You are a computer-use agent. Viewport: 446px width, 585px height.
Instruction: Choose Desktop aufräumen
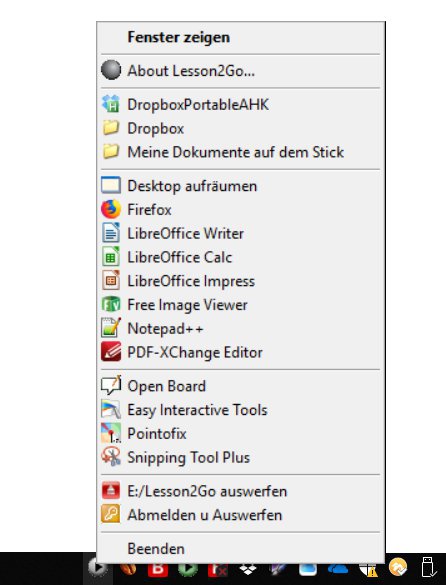241,186
